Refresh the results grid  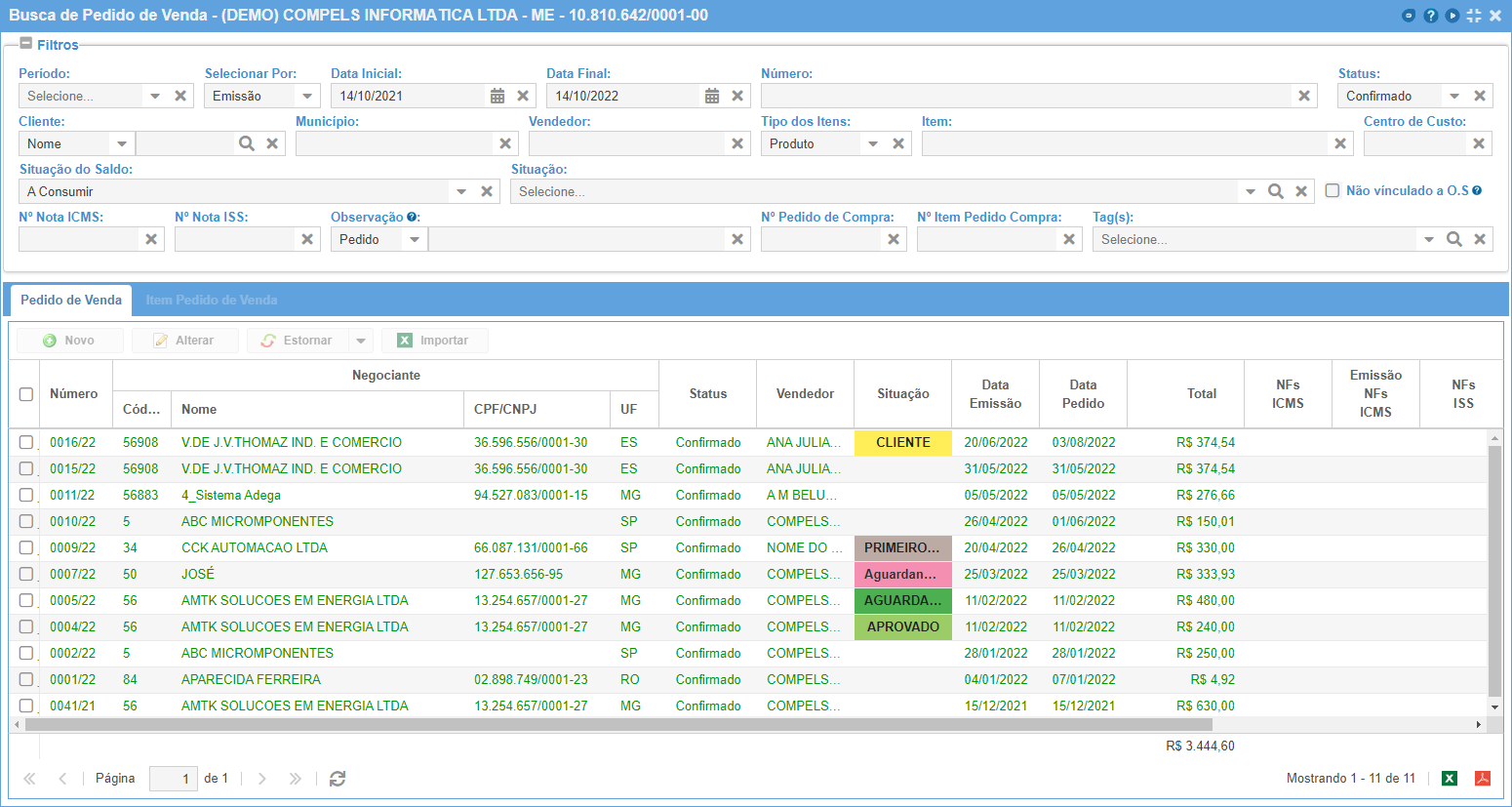click(338, 779)
